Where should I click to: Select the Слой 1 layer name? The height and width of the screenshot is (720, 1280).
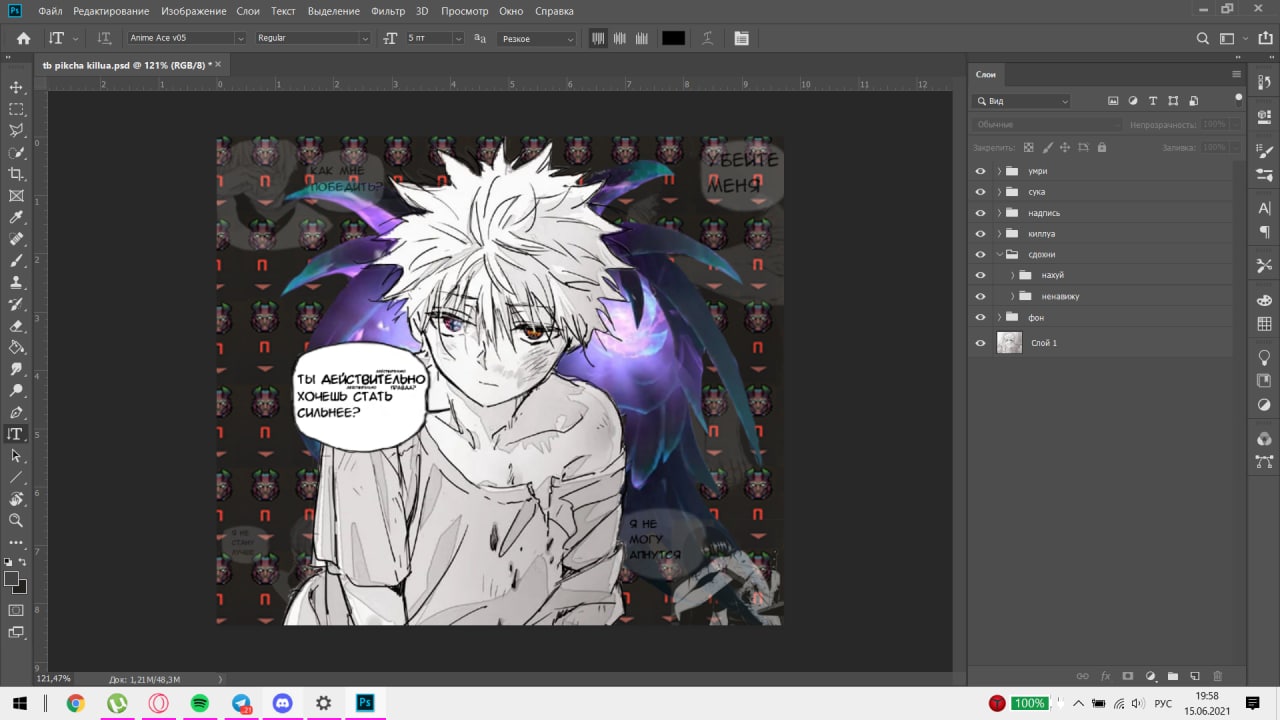coord(1044,343)
